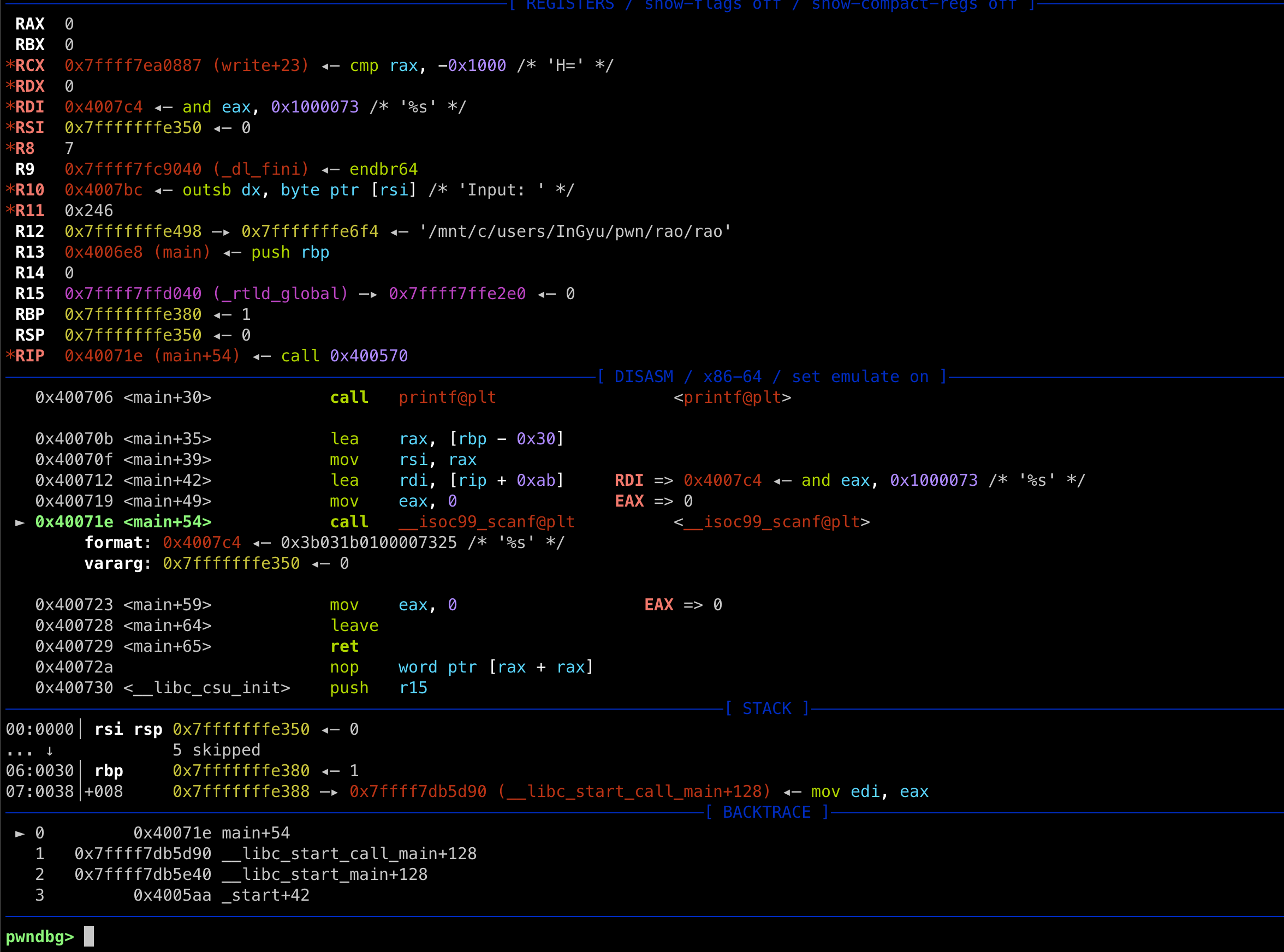Click the pwndbg prompt input cursor

pos(89,936)
